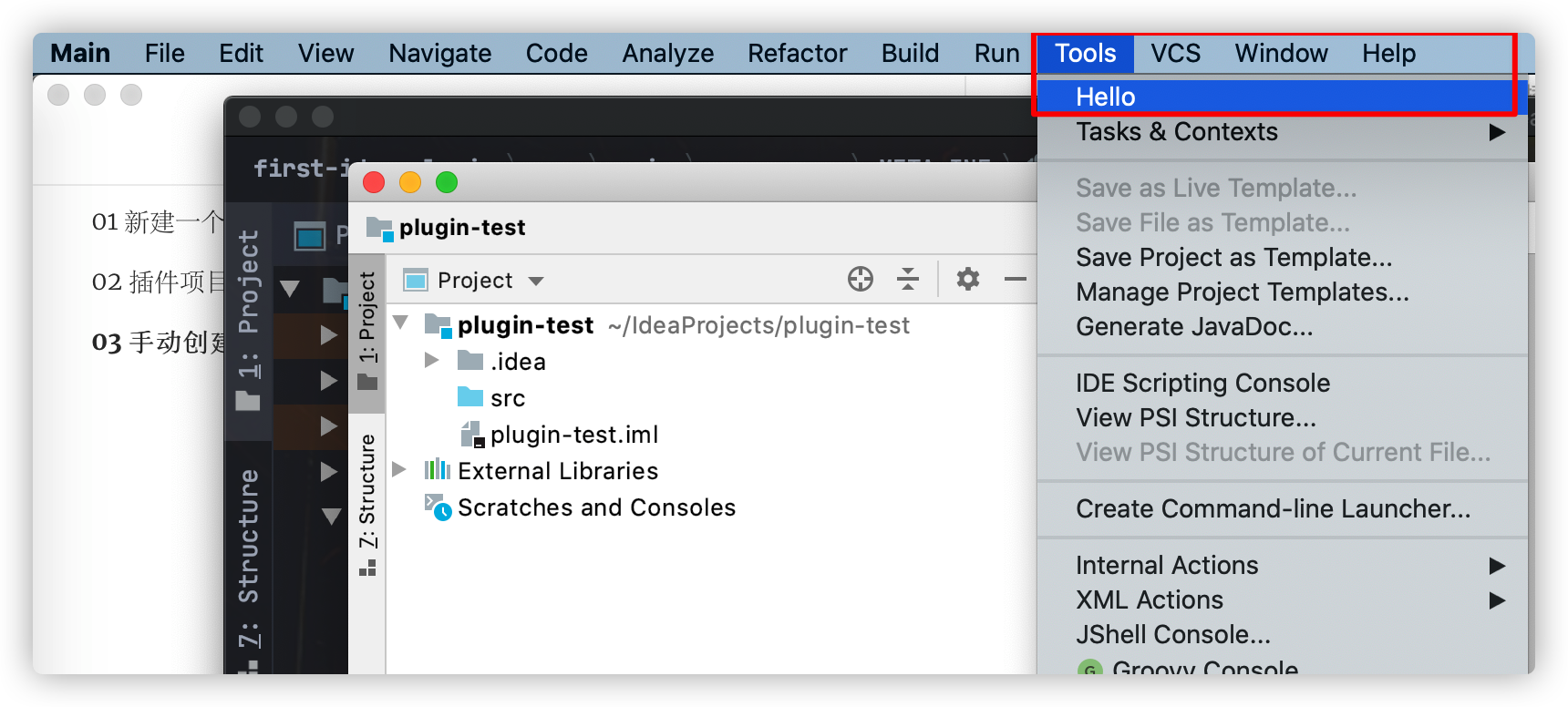
Task: Click the locate/select opened file crosshair icon
Action: pyautogui.click(x=860, y=279)
